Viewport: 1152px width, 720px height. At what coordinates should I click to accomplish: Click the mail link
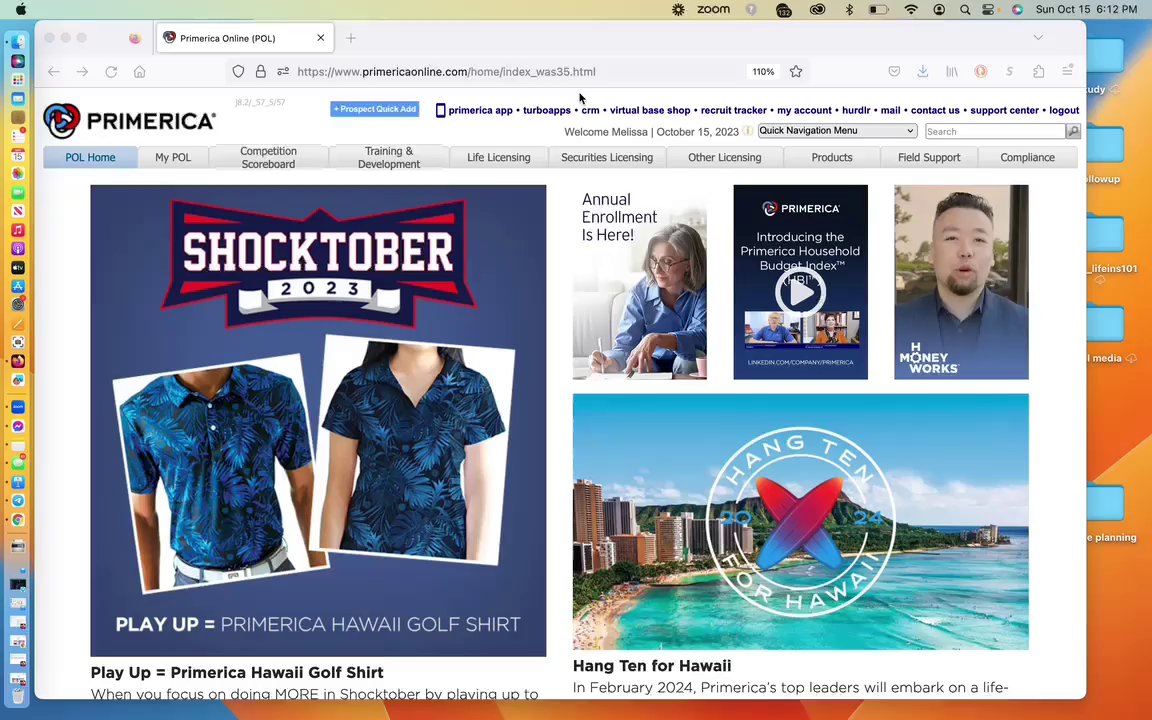pyautogui.click(x=890, y=110)
